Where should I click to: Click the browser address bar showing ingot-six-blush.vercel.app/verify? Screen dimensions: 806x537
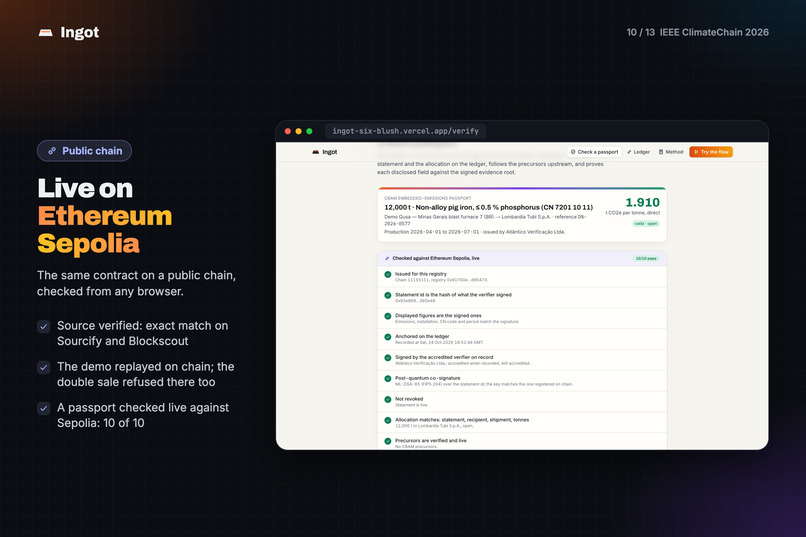[406, 131]
